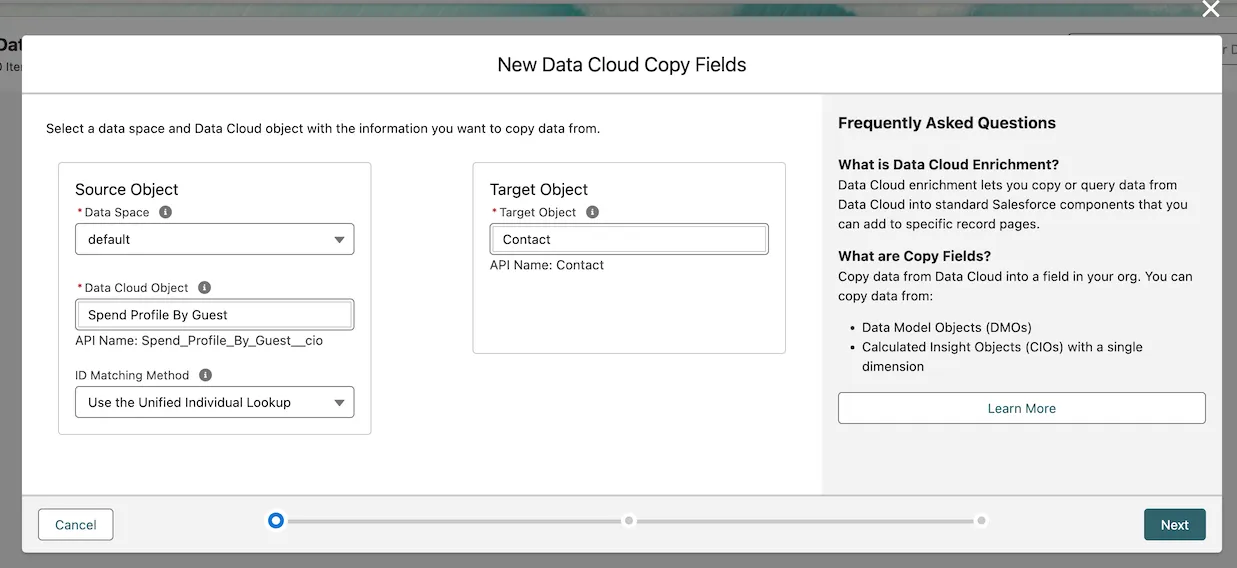This screenshot has height=568, width=1237.
Task: Click the Data Space info icon
Action: point(166,212)
